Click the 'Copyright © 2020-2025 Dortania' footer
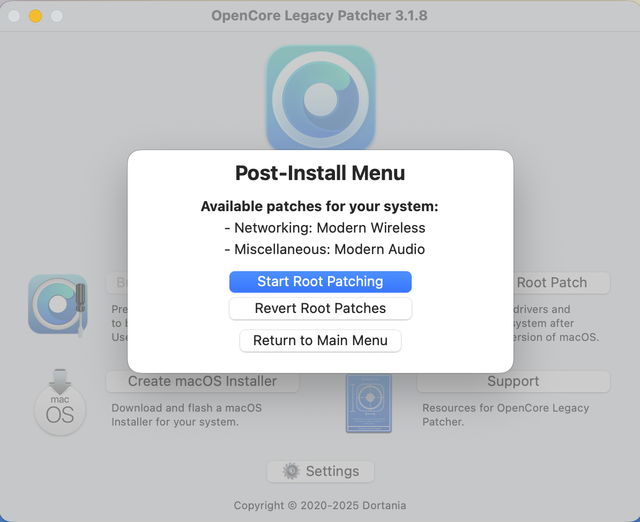Image resolution: width=640 pixels, height=522 pixels. (x=320, y=505)
